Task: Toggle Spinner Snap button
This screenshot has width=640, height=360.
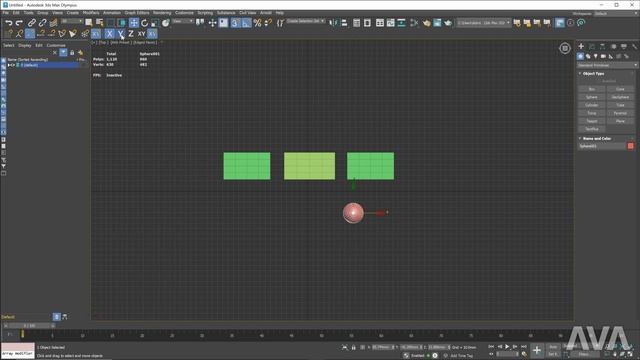Action: coord(268,23)
